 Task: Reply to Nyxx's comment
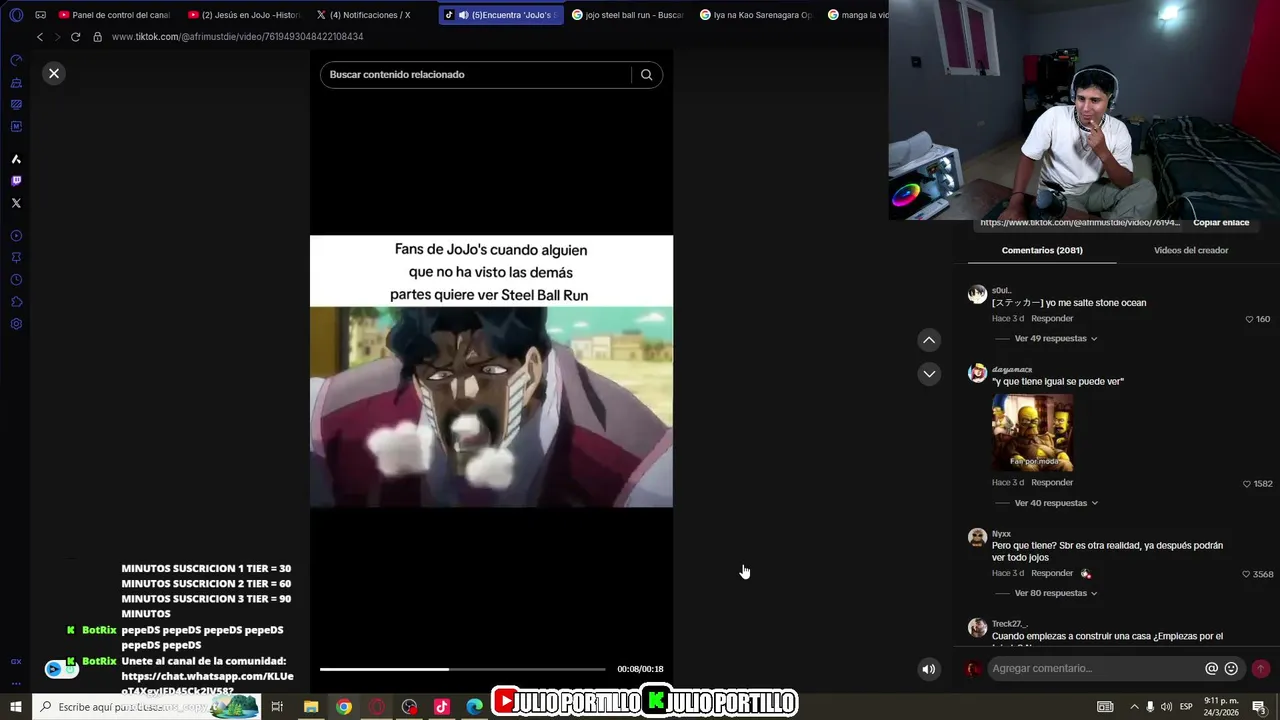click(x=1052, y=573)
